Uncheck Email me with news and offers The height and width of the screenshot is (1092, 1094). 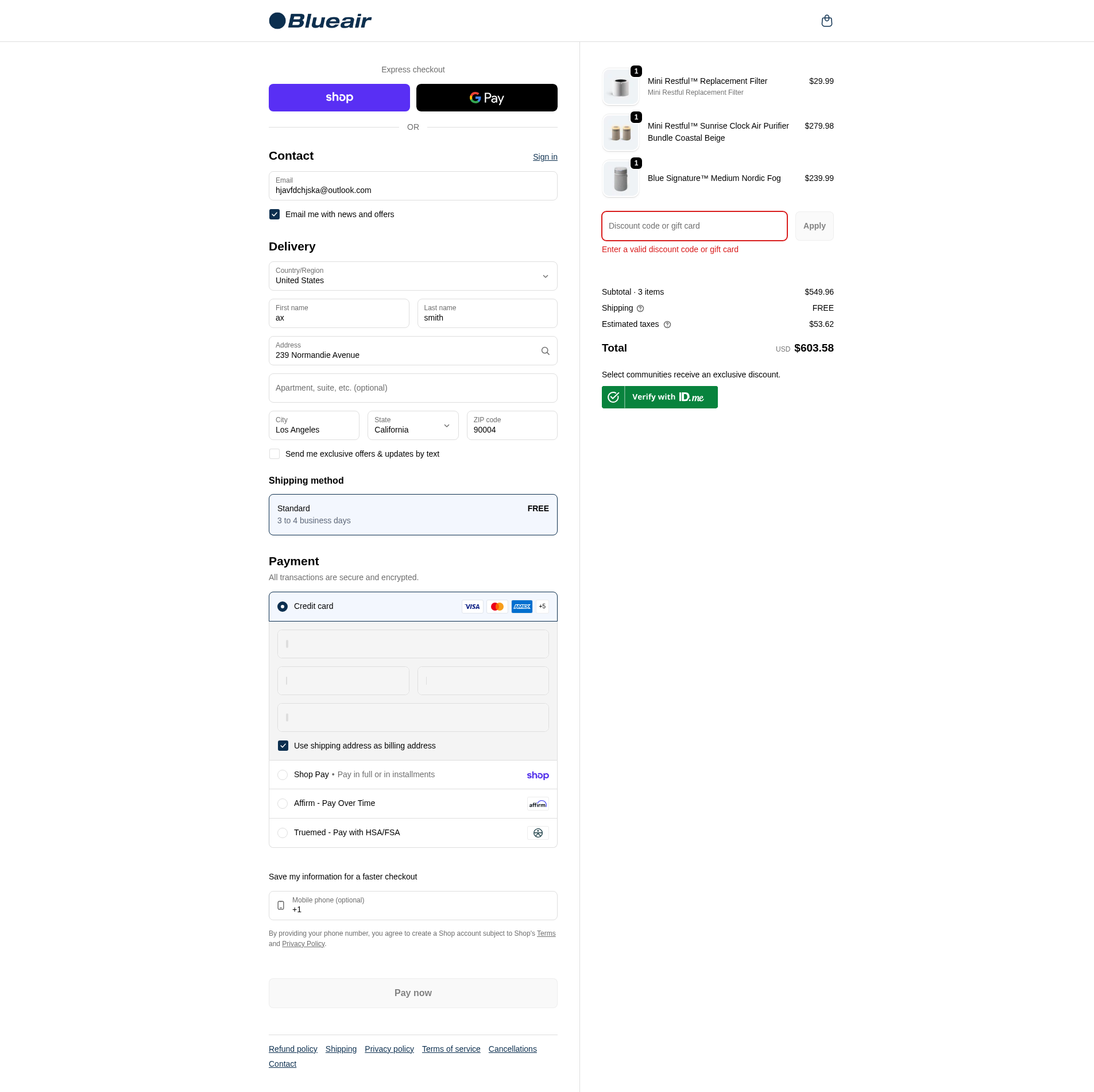click(x=275, y=214)
